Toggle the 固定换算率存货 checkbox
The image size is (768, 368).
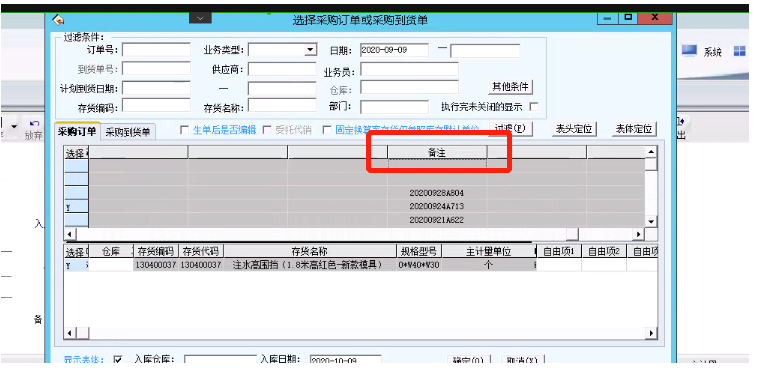pyautogui.click(x=327, y=130)
